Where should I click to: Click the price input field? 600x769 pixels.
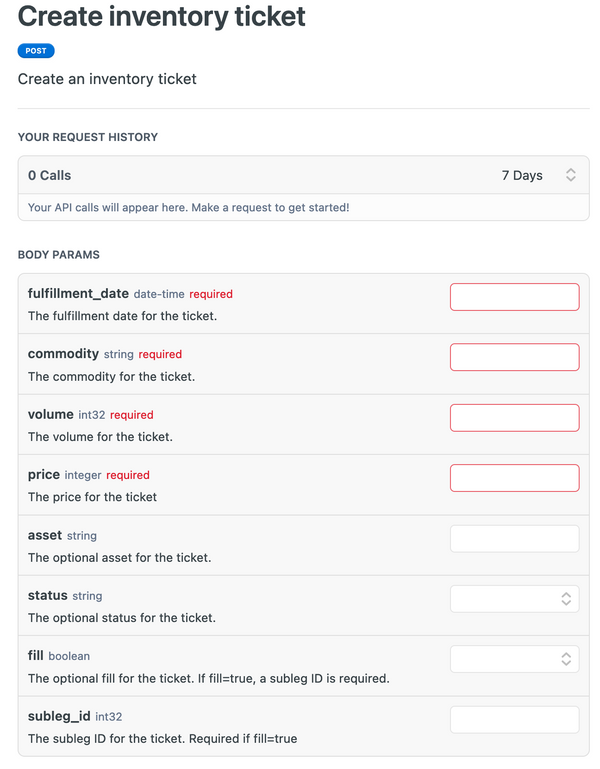pos(514,477)
